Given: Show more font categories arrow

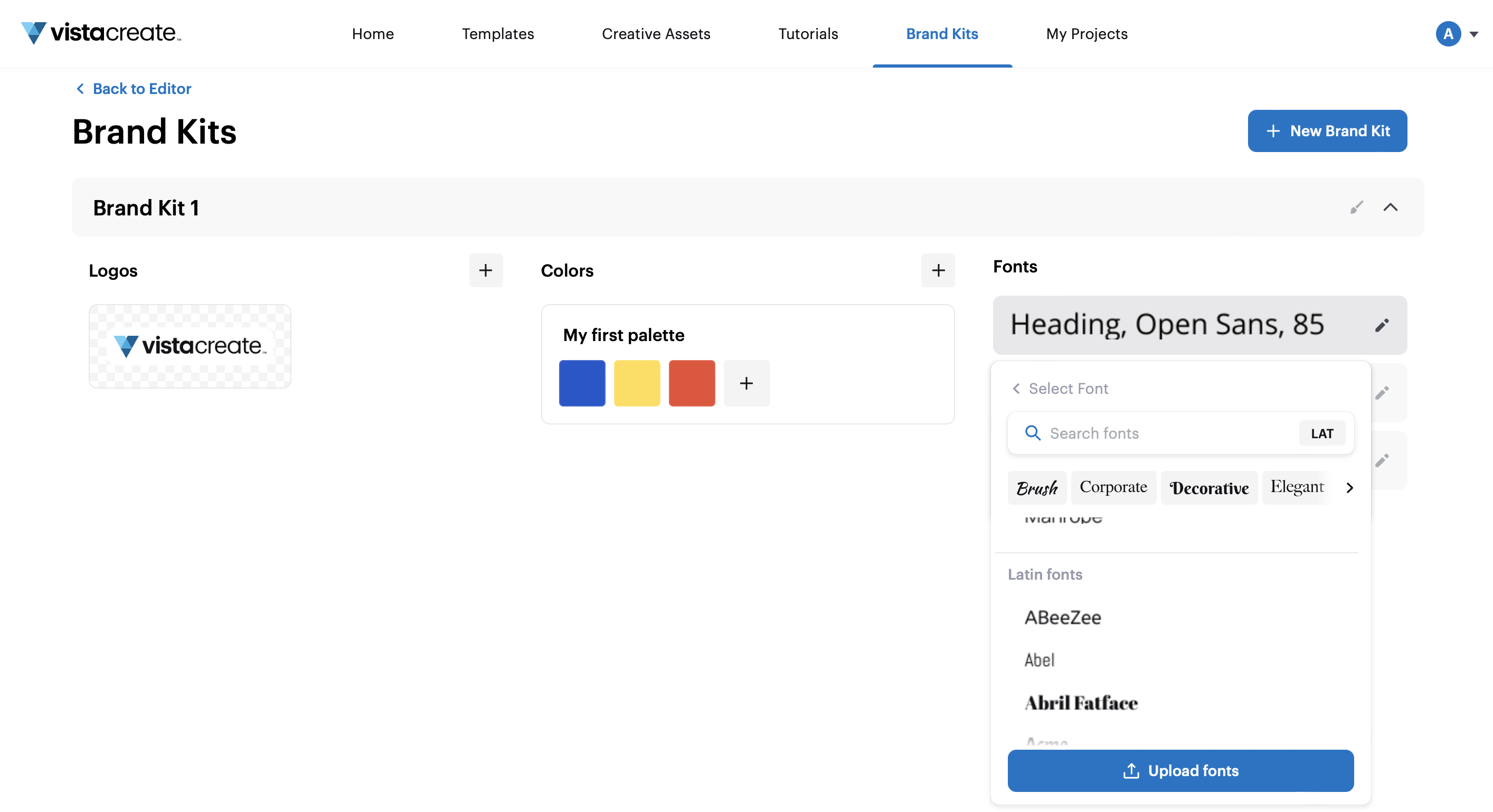Looking at the screenshot, I should point(1349,487).
